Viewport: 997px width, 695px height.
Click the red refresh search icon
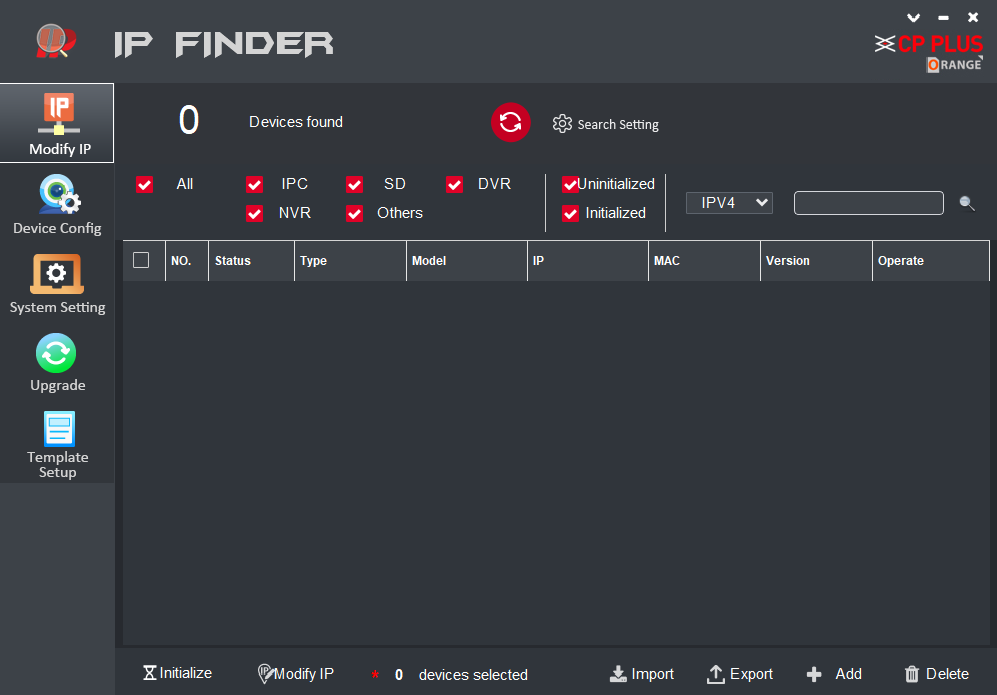[510, 122]
